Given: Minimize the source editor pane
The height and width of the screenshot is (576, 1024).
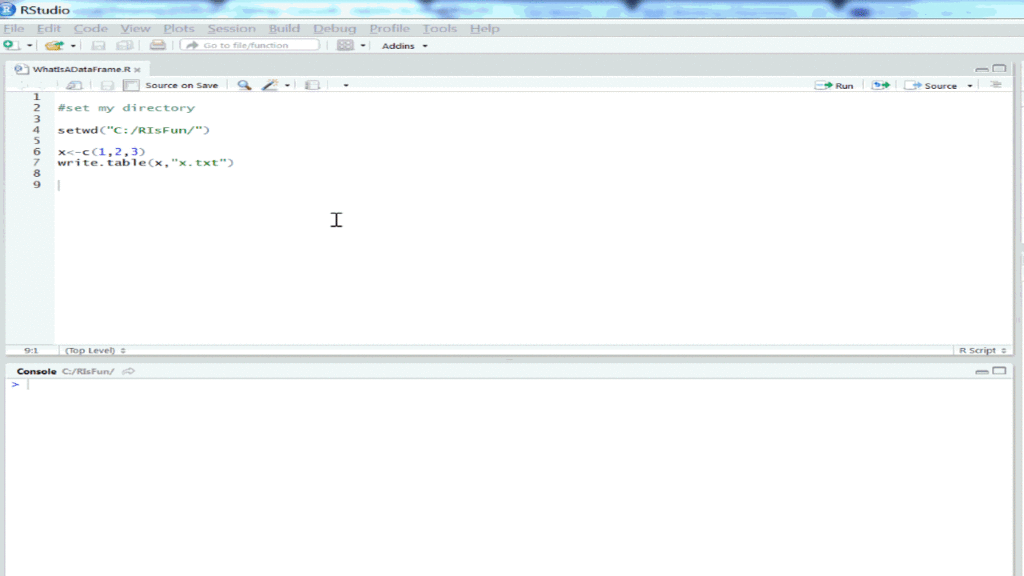Looking at the screenshot, I should (982, 69).
